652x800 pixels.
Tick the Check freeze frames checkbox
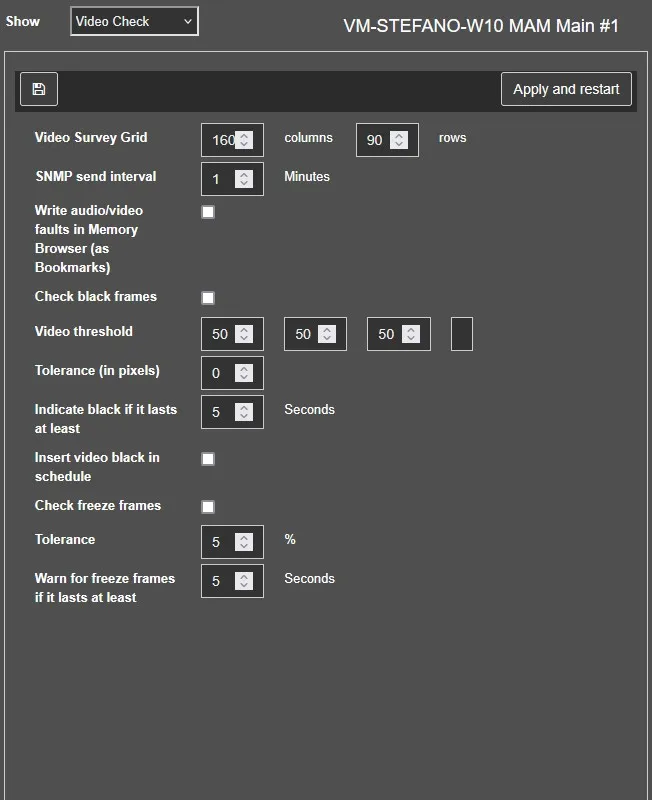pos(208,507)
